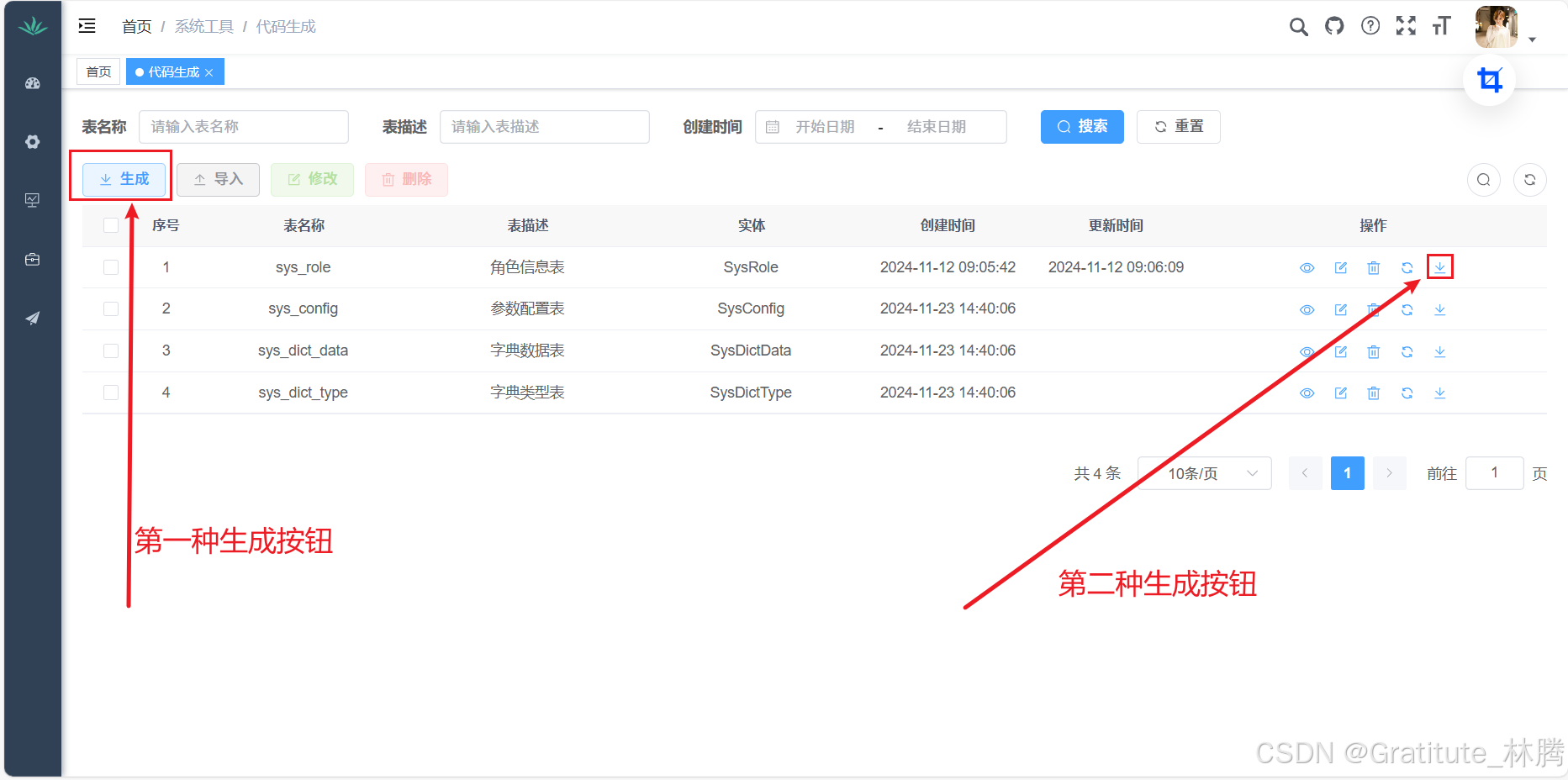Image resolution: width=1568 pixels, height=780 pixels.
Task: Expand the avatar dropdown caret
Action: [1532, 40]
